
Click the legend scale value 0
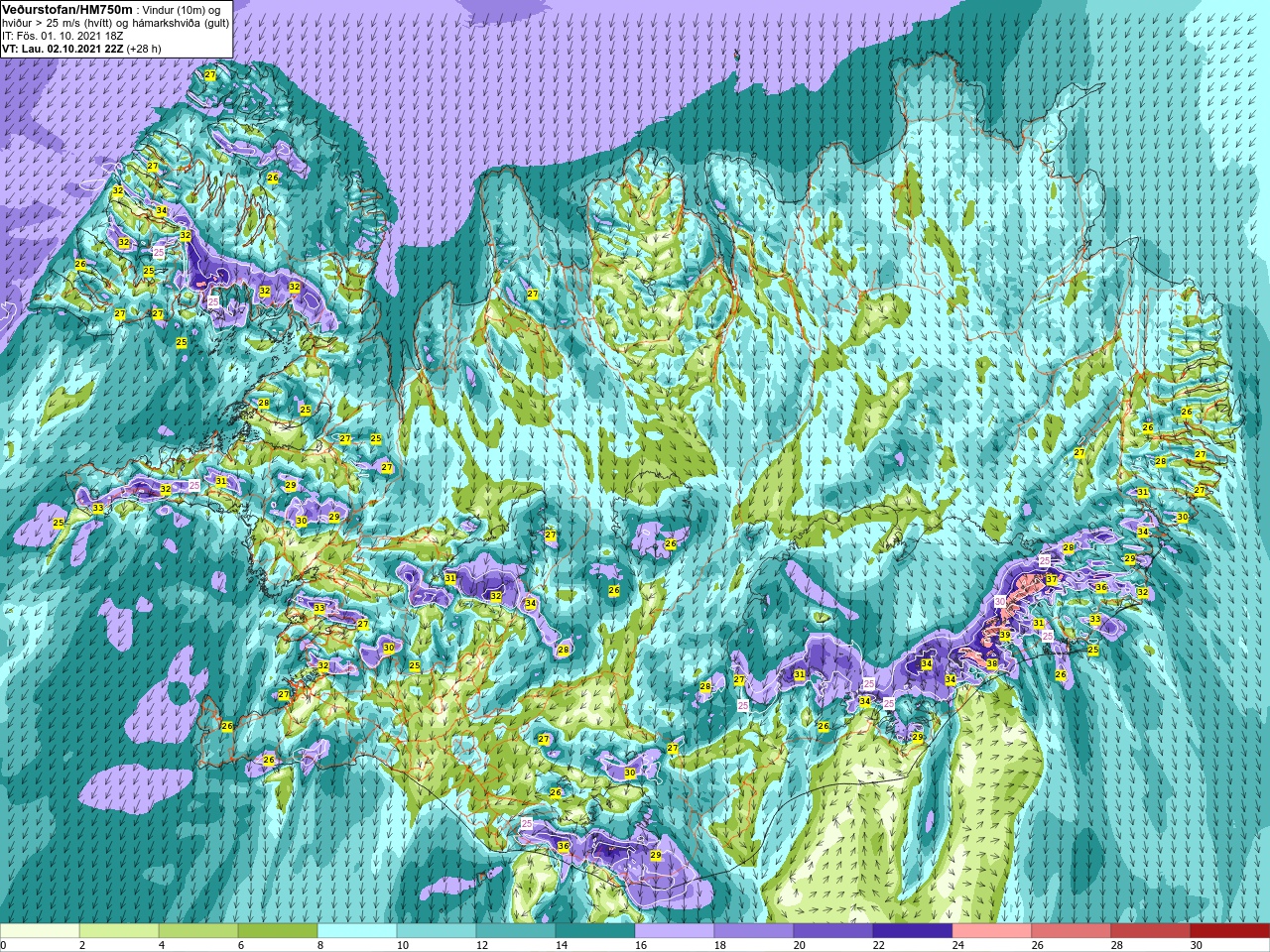pyautogui.click(x=4, y=945)
